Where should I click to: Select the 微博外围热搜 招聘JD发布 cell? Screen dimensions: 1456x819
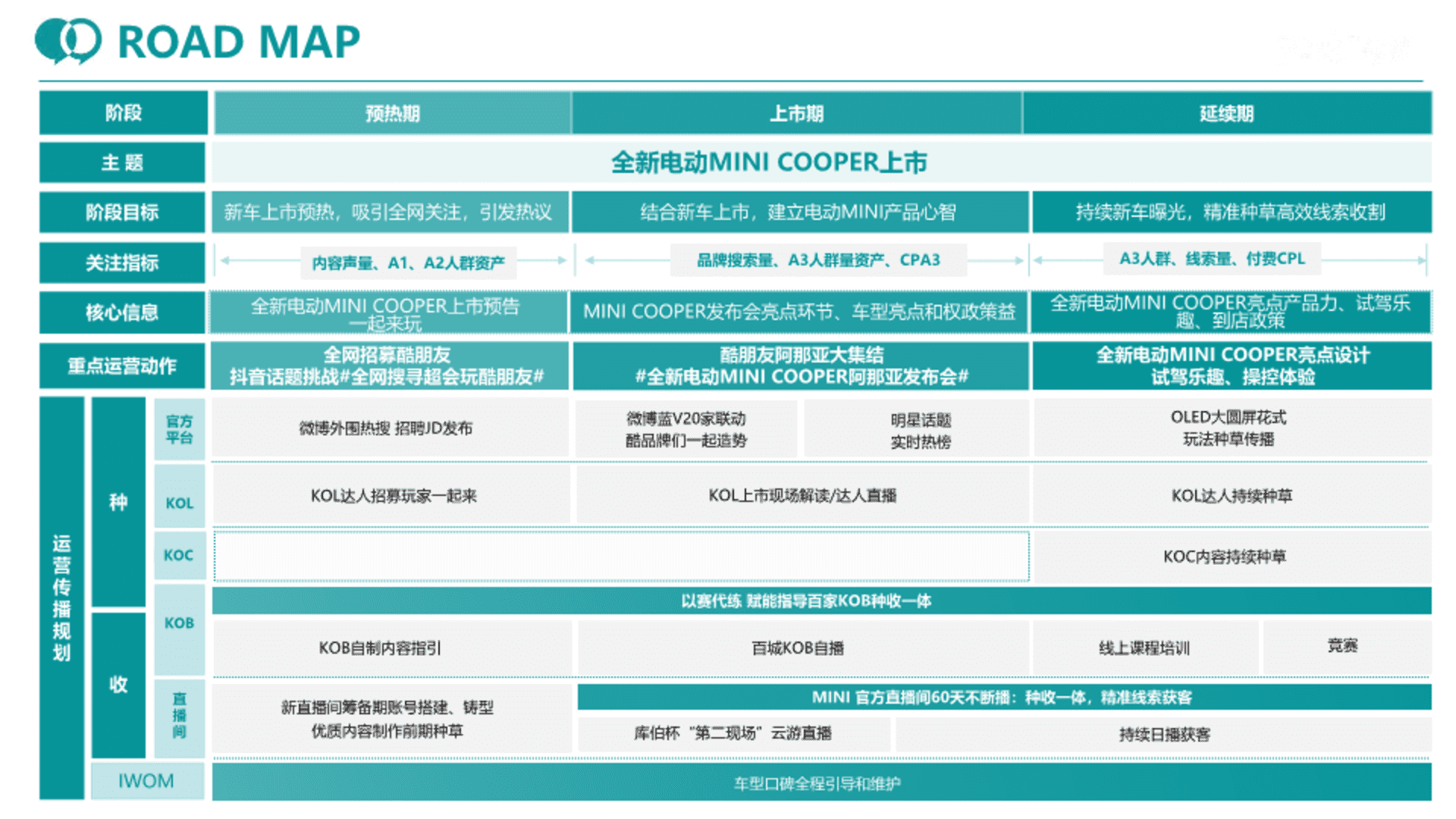click(x=390, y=428)
